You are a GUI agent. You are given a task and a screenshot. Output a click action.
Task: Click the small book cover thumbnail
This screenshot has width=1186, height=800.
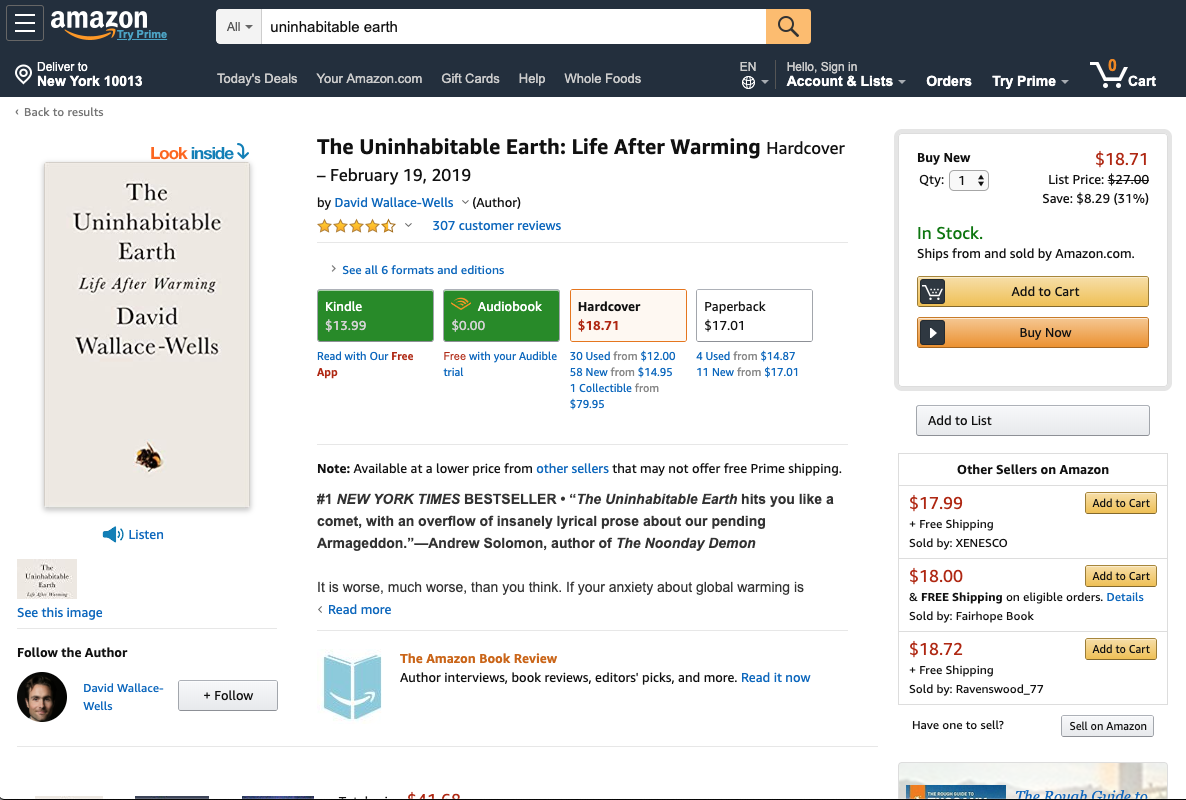47,579
